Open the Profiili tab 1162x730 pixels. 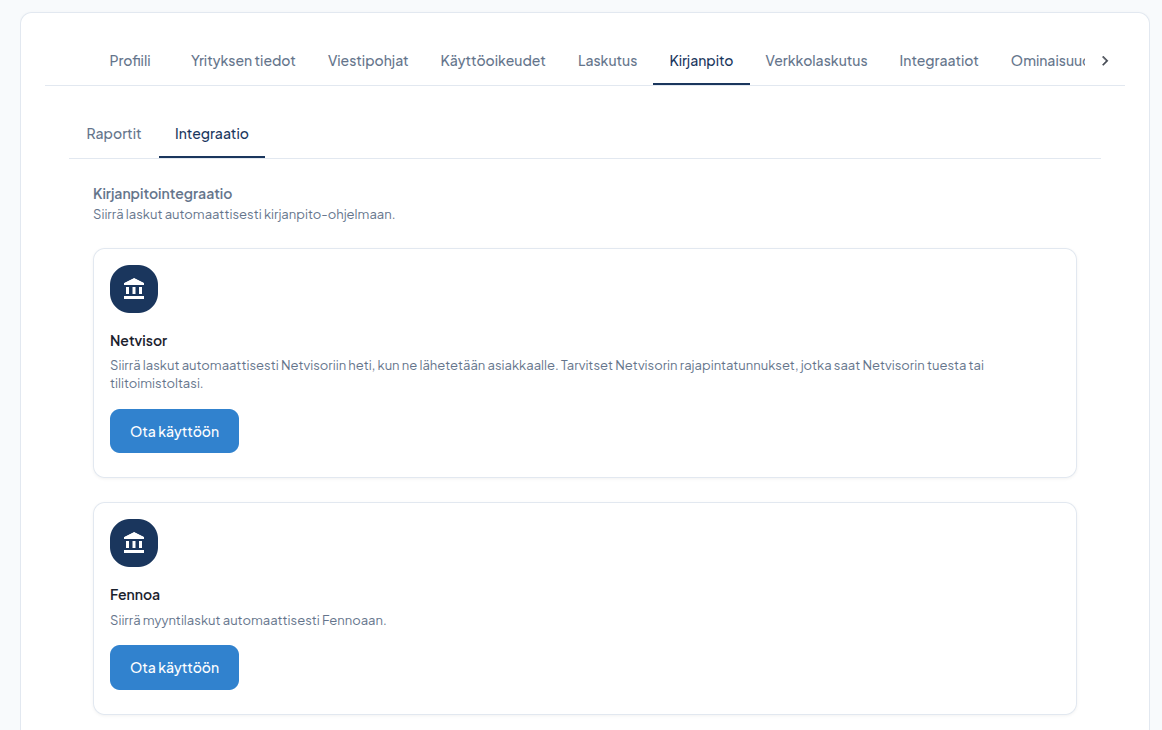coord(130,61)
